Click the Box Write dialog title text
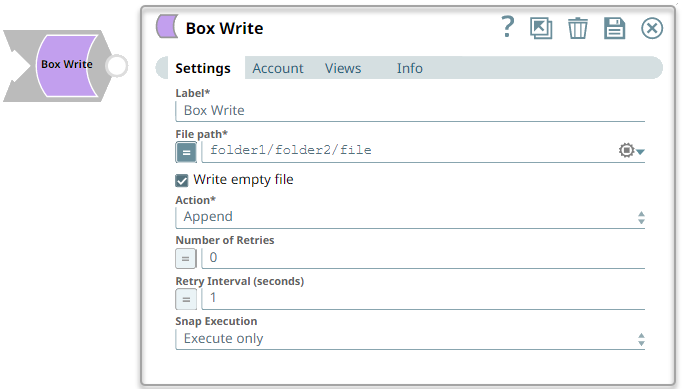Screen dimensions: 682x389 224,28
